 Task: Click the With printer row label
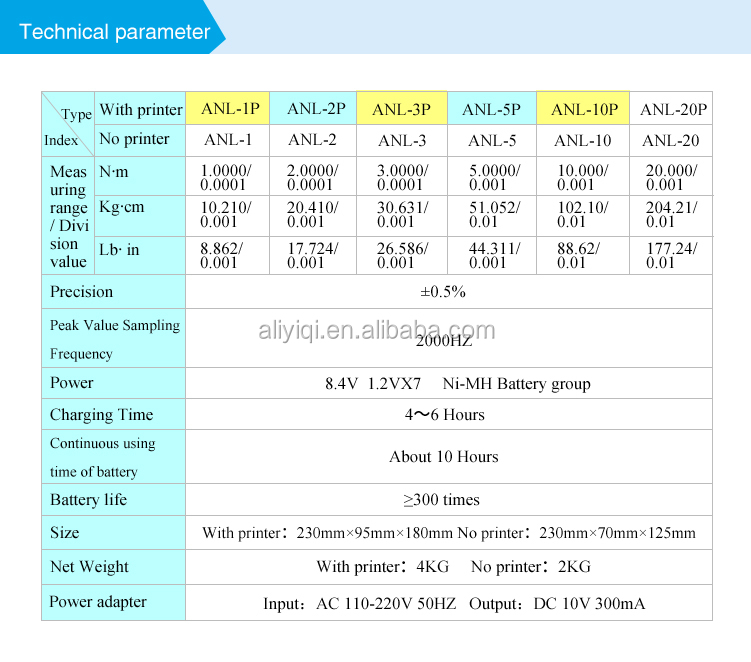[140, 110]
